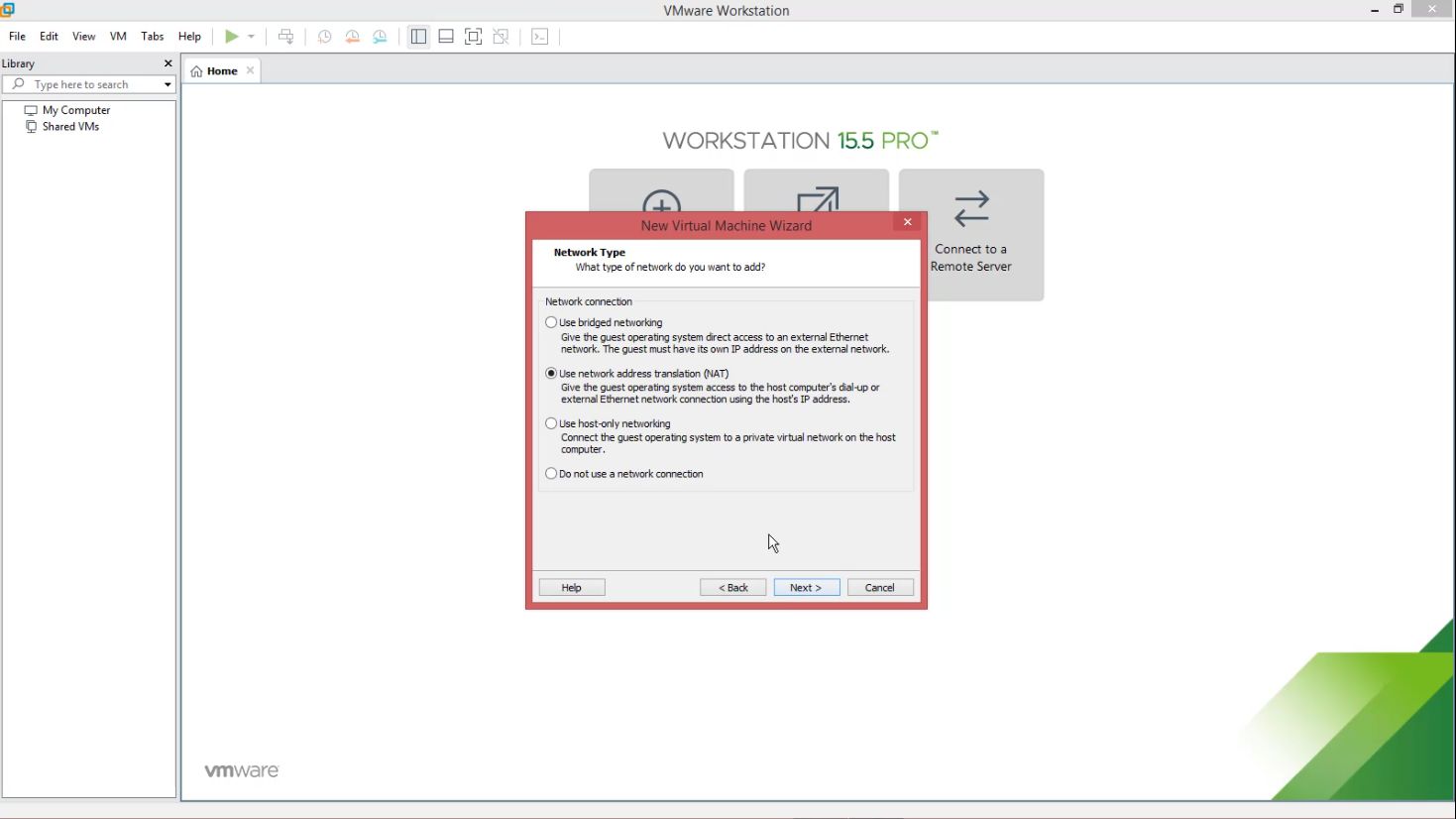This screenshot has width=1456, height=819.
Task: Click Connect to a Remote Server tile
Action: tap(971, 235)
